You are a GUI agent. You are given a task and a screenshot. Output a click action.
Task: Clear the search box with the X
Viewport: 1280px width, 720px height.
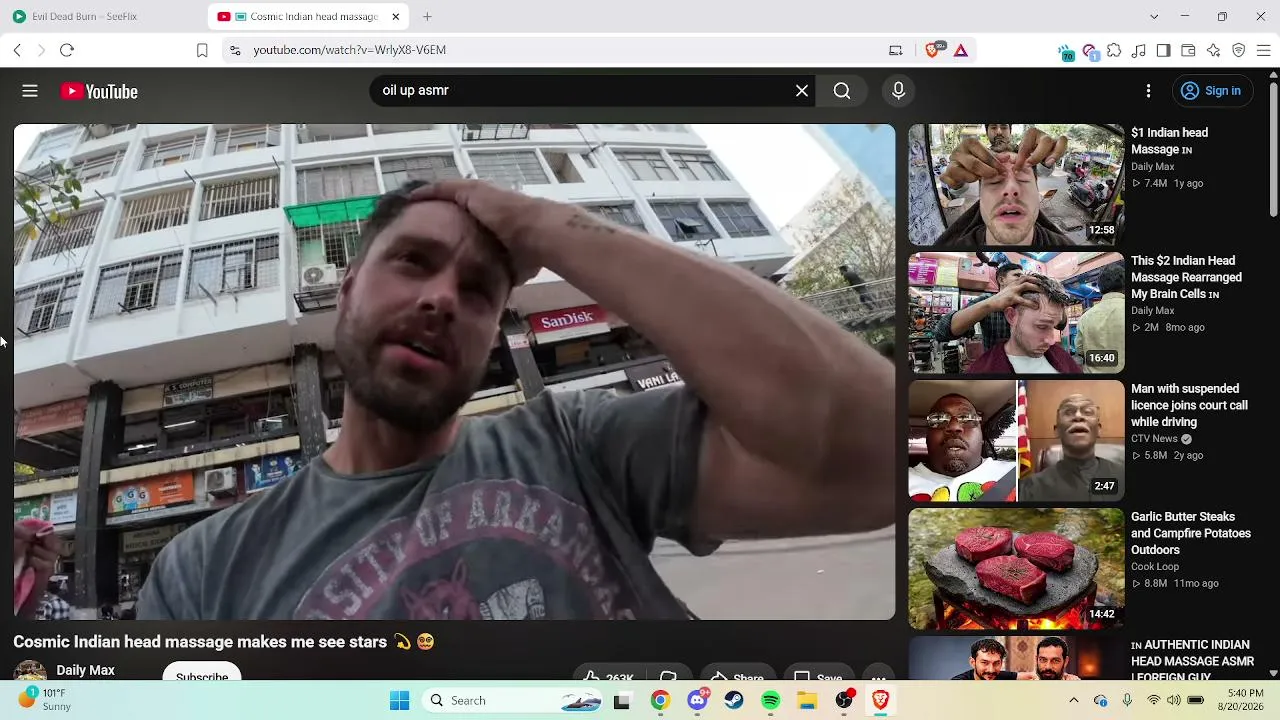[x=802, y=91]
